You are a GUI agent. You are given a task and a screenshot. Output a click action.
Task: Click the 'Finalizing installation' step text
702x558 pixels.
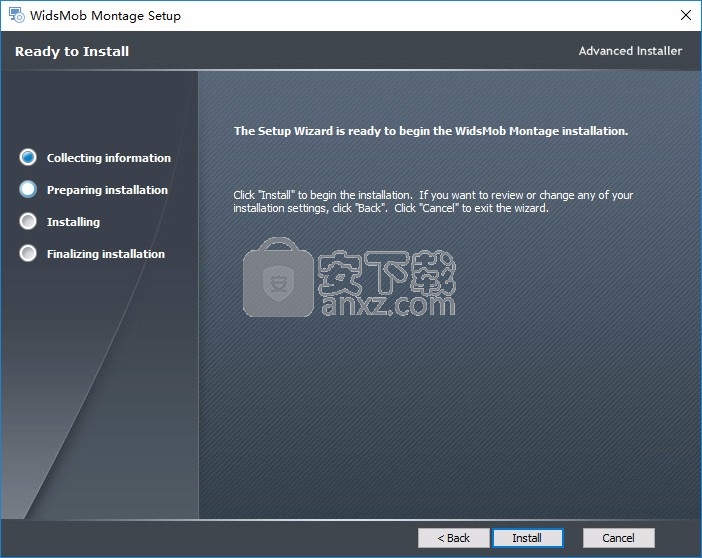106,254
